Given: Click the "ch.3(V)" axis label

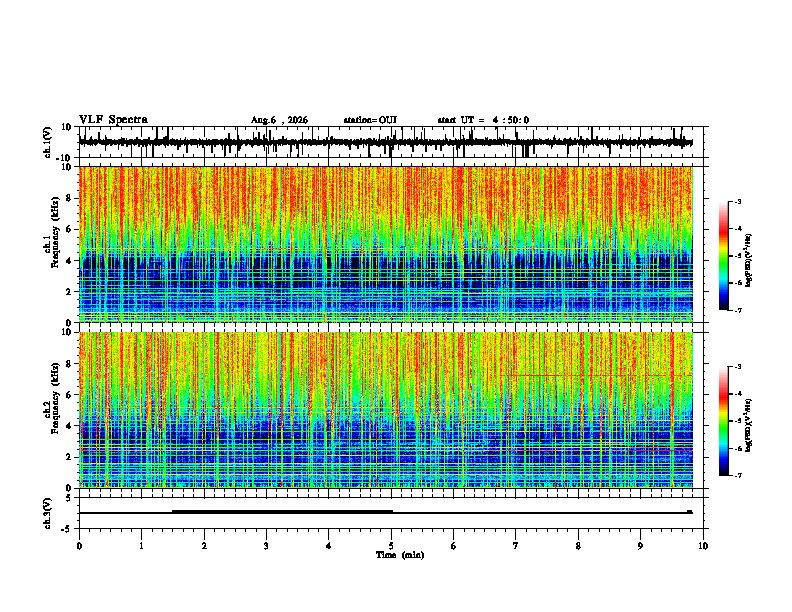Looking at the screenshot, I should click(x=48, y=513).
